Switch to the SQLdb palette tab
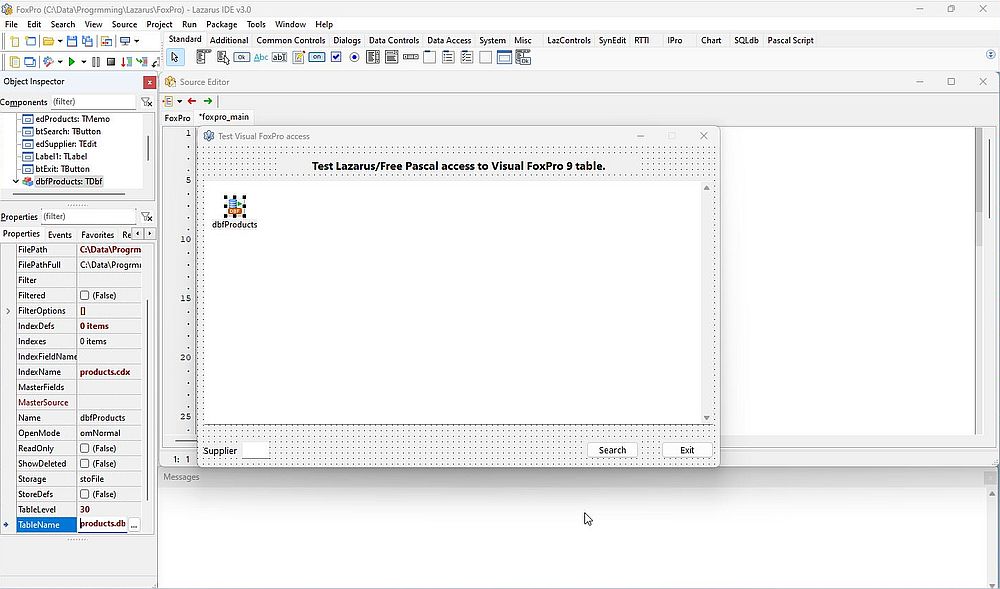The height and width of the screenshot is (589, 1000). click(746, 40)
